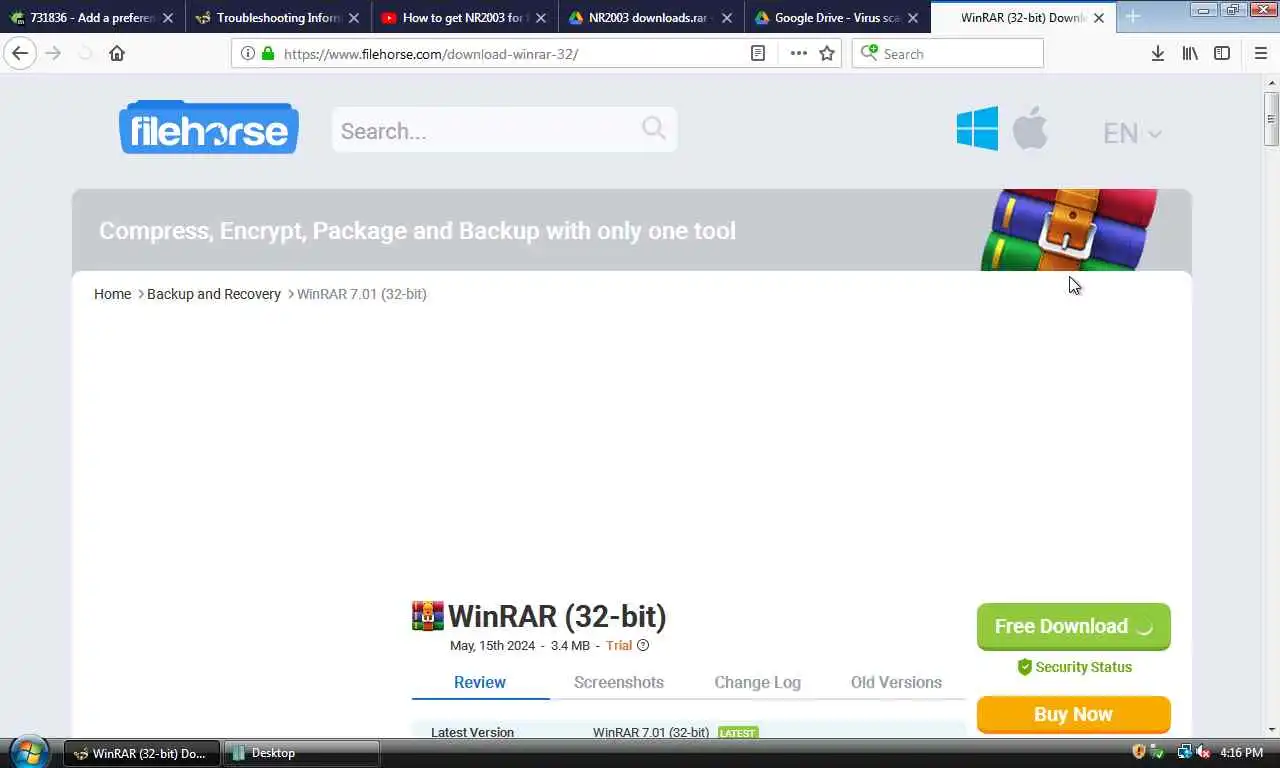Click the green padlock in address bar
The image size is (1280, 768).
point(267,53)
